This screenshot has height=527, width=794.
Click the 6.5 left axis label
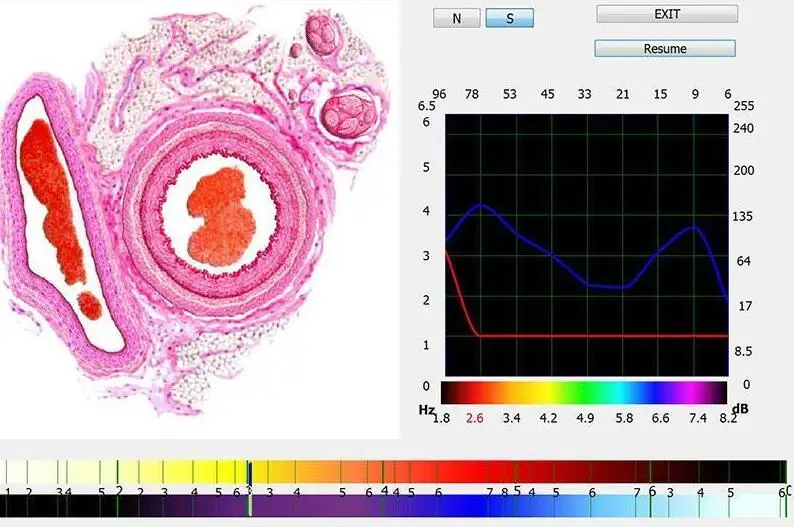tap(426, 106)
